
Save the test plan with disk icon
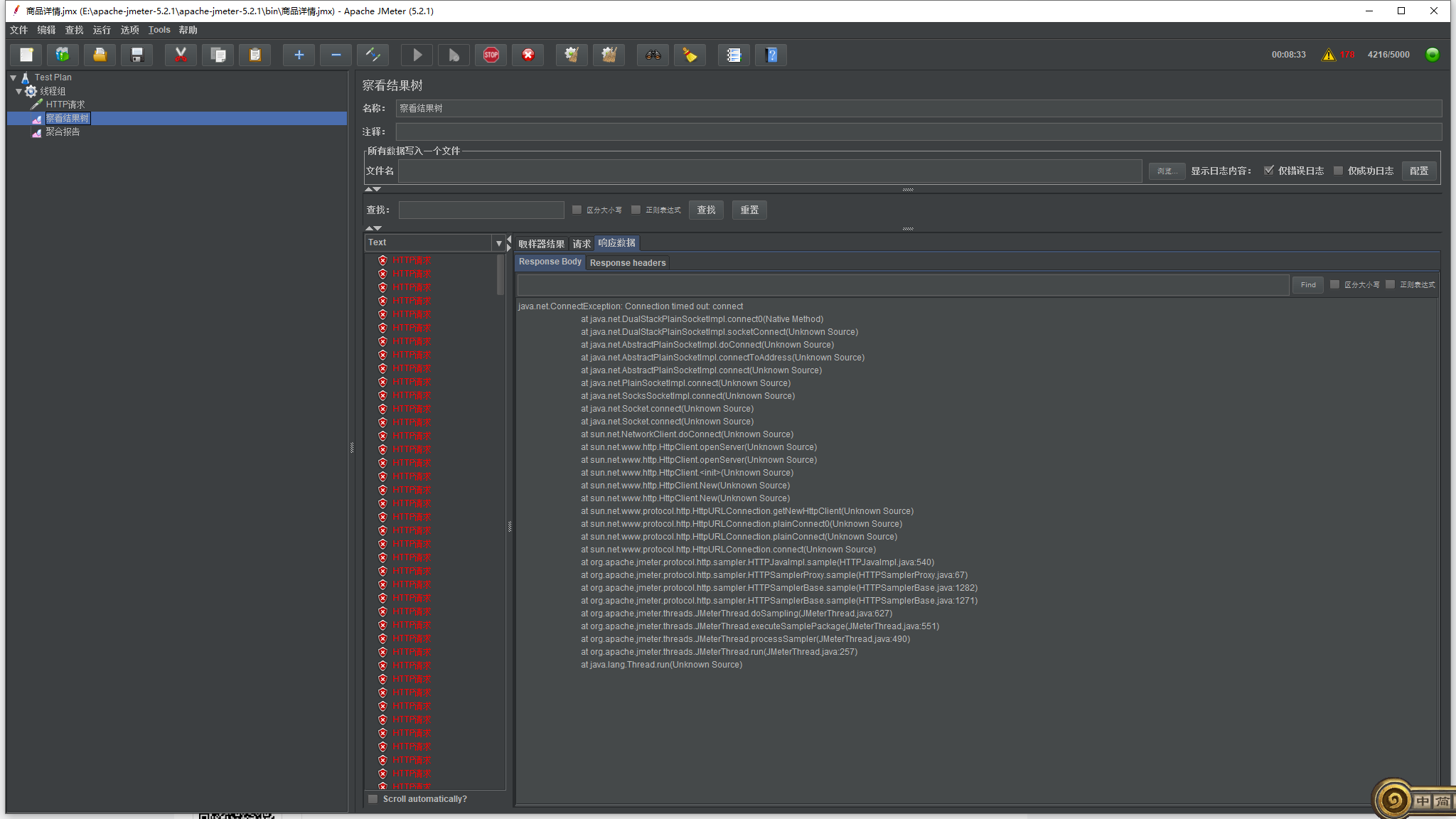point(137,55)
